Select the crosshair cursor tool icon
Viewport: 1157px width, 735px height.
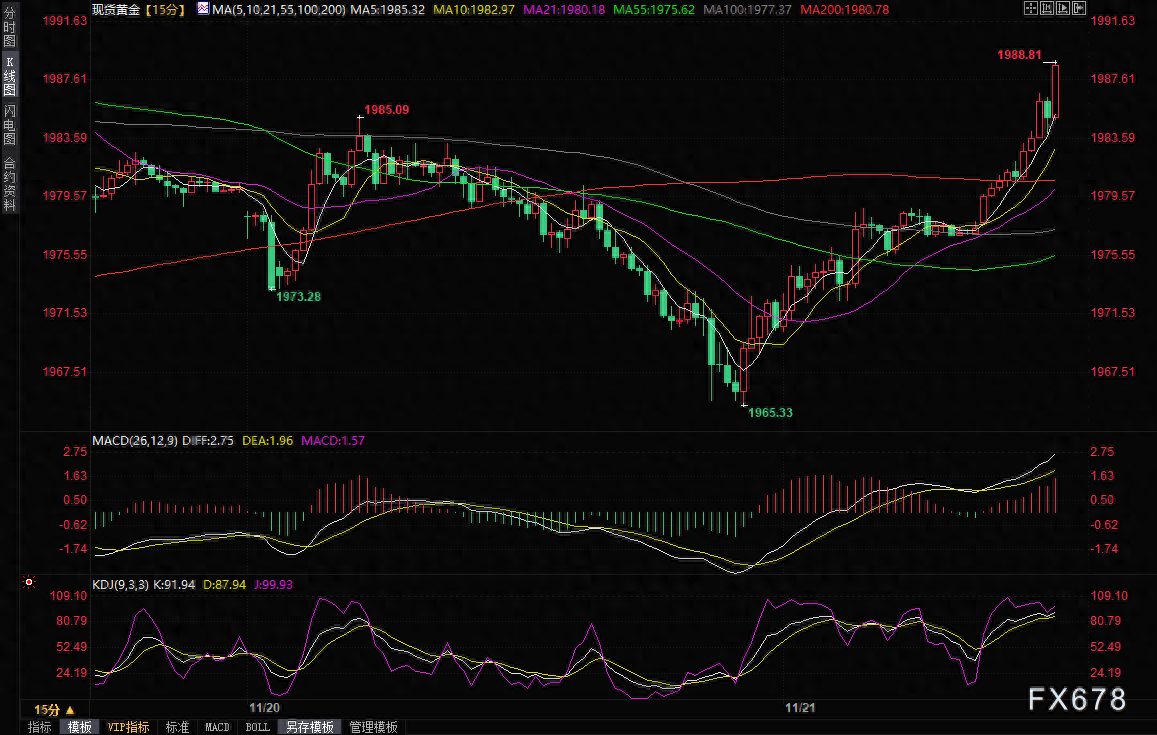(1031, 8)
